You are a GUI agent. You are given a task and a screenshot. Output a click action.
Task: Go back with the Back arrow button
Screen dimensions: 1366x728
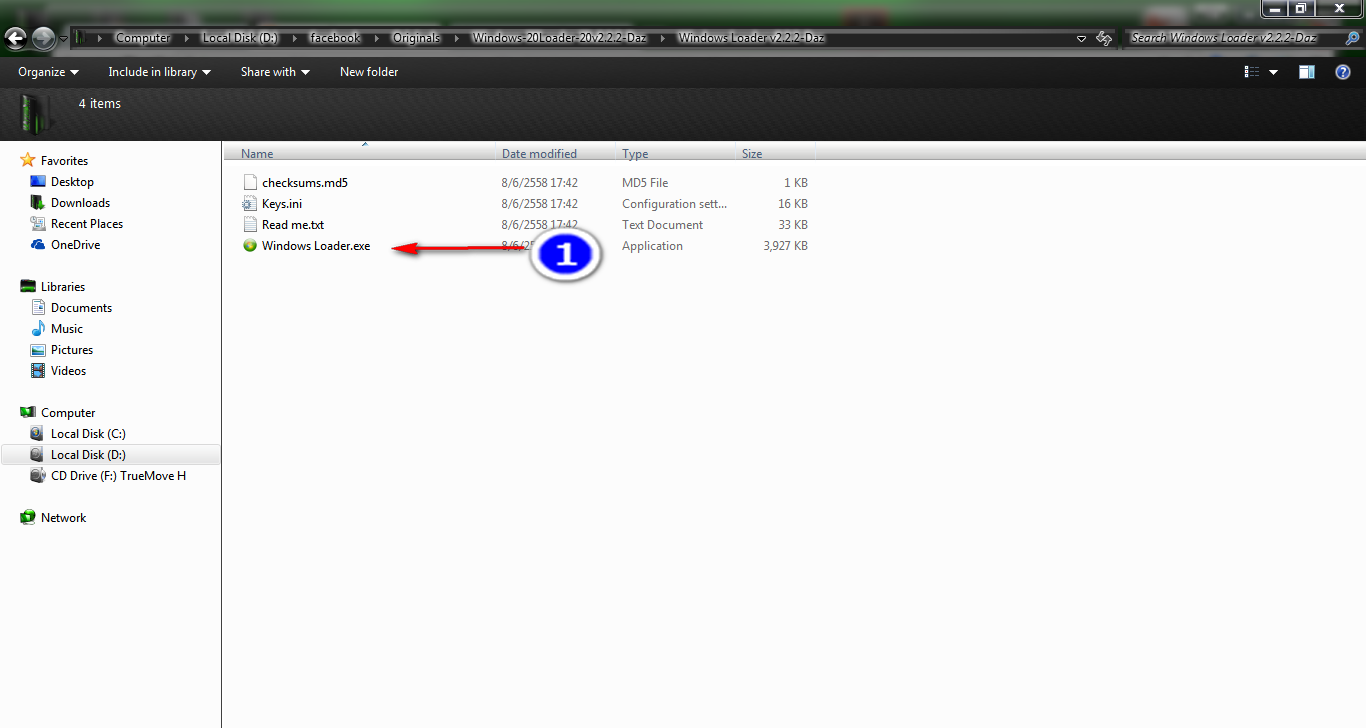15,38
